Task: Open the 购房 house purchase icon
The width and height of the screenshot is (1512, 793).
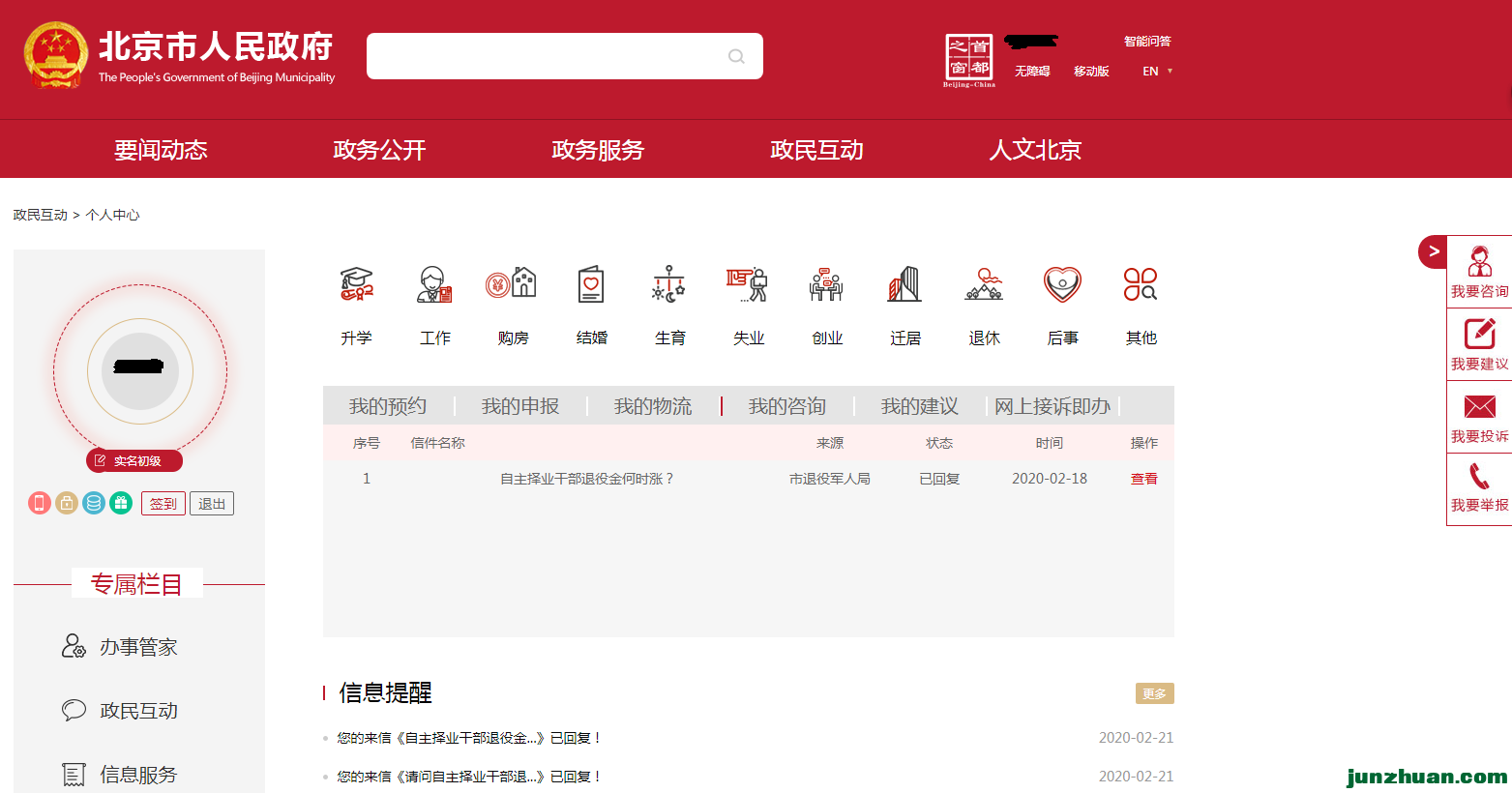Action: pyautogui.click(x=512, y=284)
